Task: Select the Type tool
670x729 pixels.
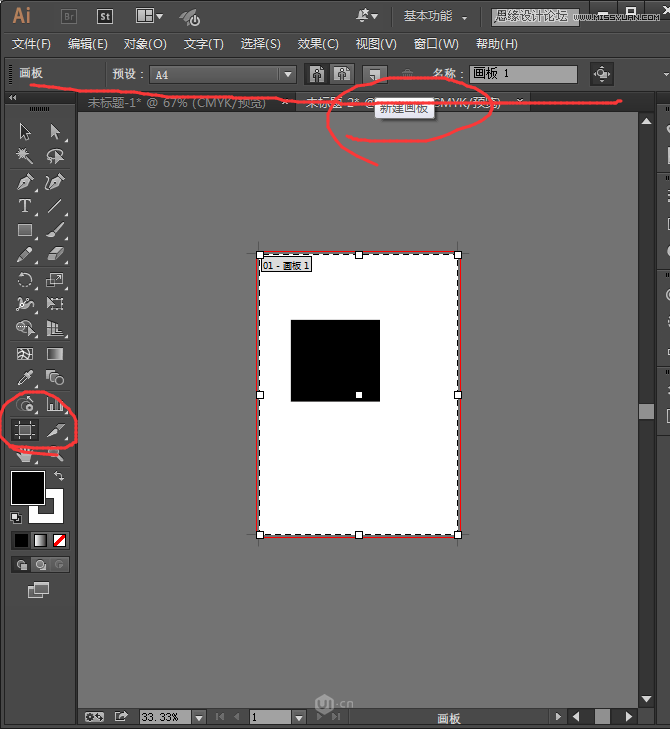Action: (25, 206)
